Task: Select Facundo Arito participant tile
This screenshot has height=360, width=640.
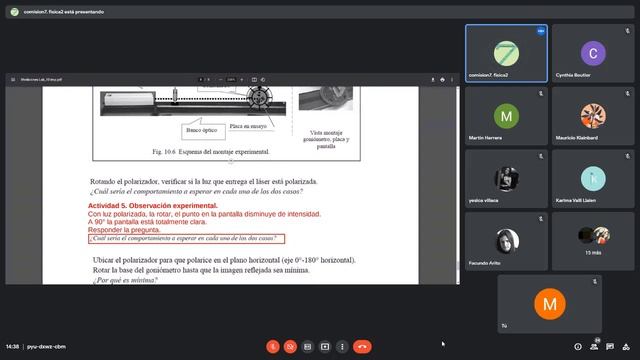Action: point(506,241)
